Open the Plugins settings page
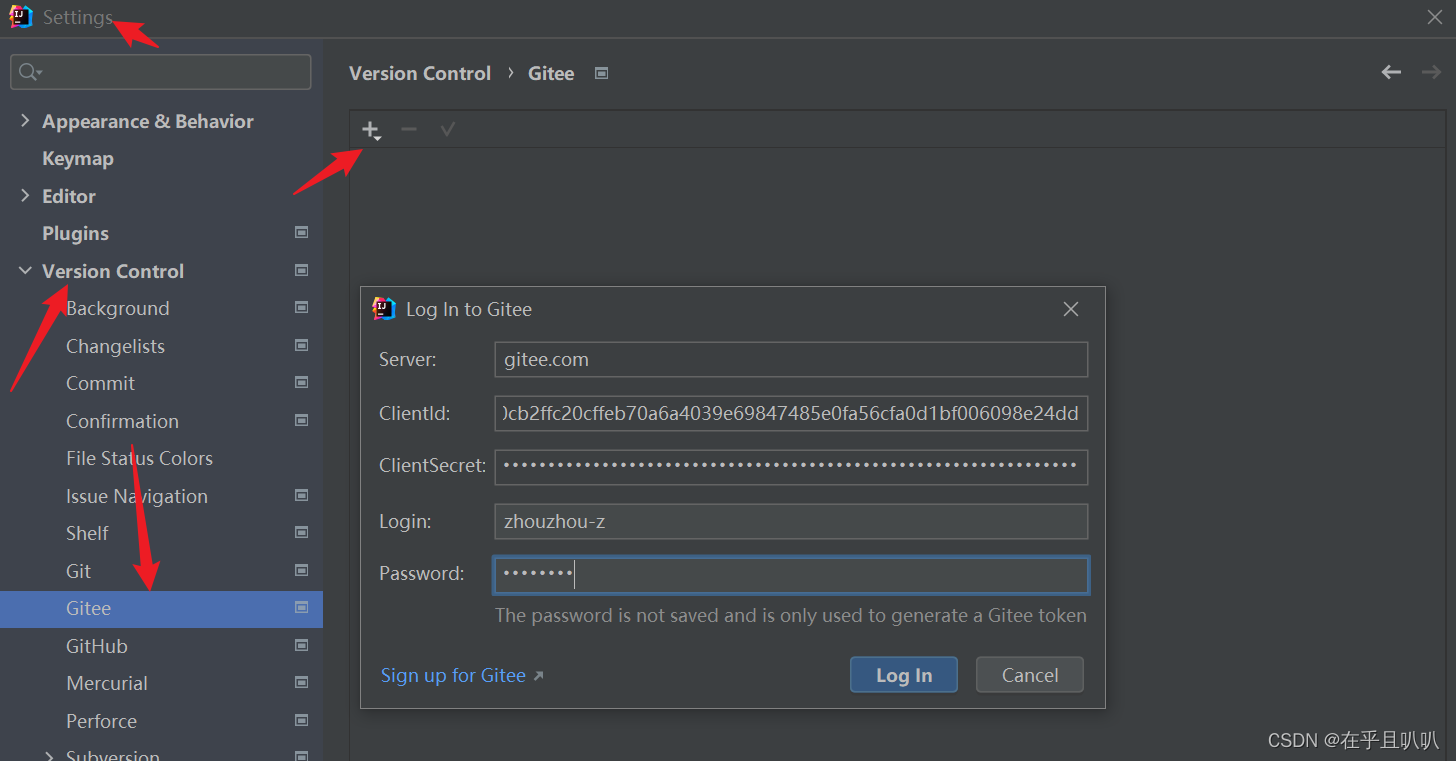Image resolution: width=1456 pixels, height=761 pixels. point(75,233)
